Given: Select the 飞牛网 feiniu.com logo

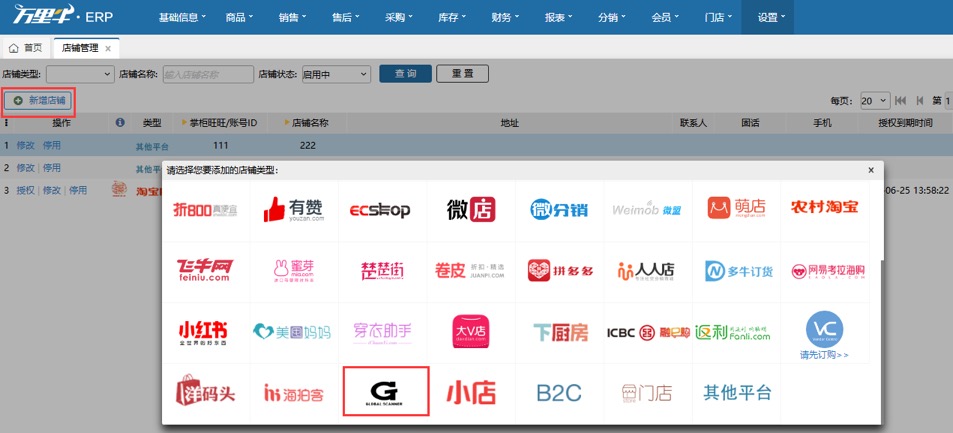Looking at the screenshot, I should (x=204, y=270).
